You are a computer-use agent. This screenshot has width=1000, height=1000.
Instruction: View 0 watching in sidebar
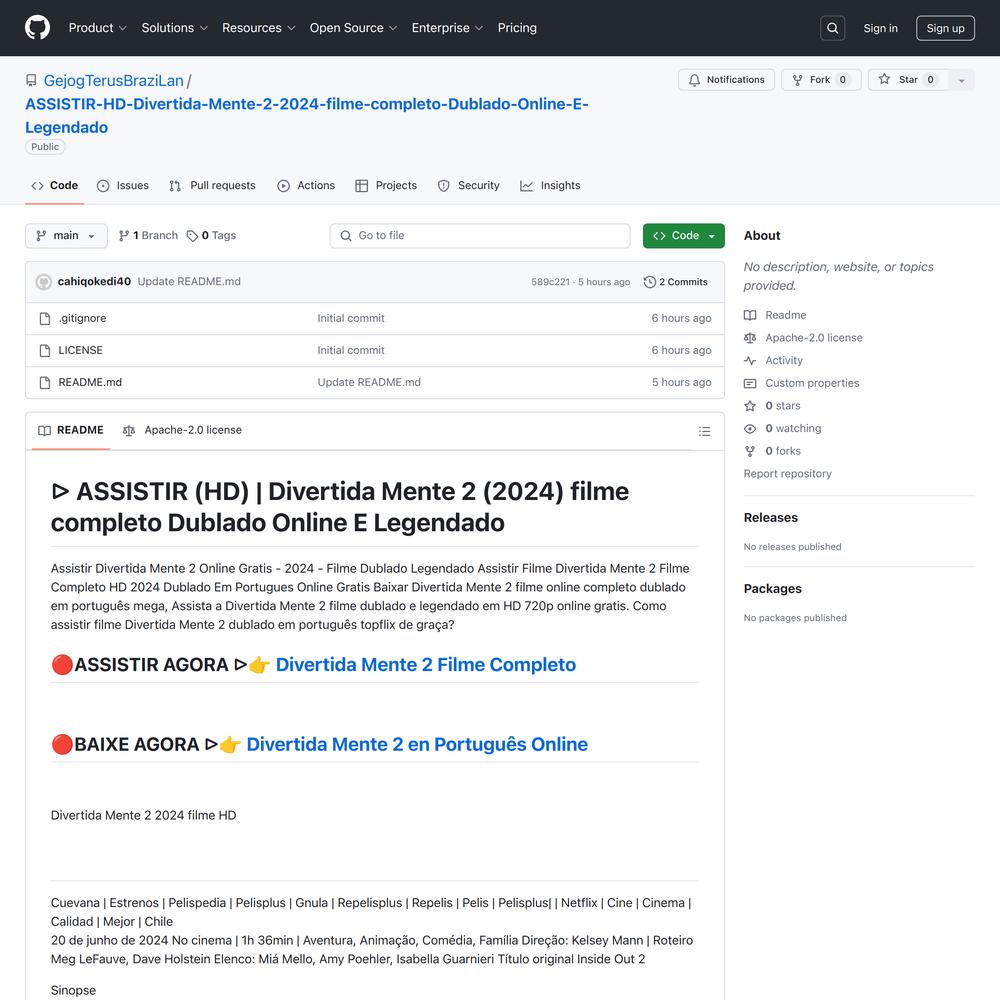(x=783, y=429)
